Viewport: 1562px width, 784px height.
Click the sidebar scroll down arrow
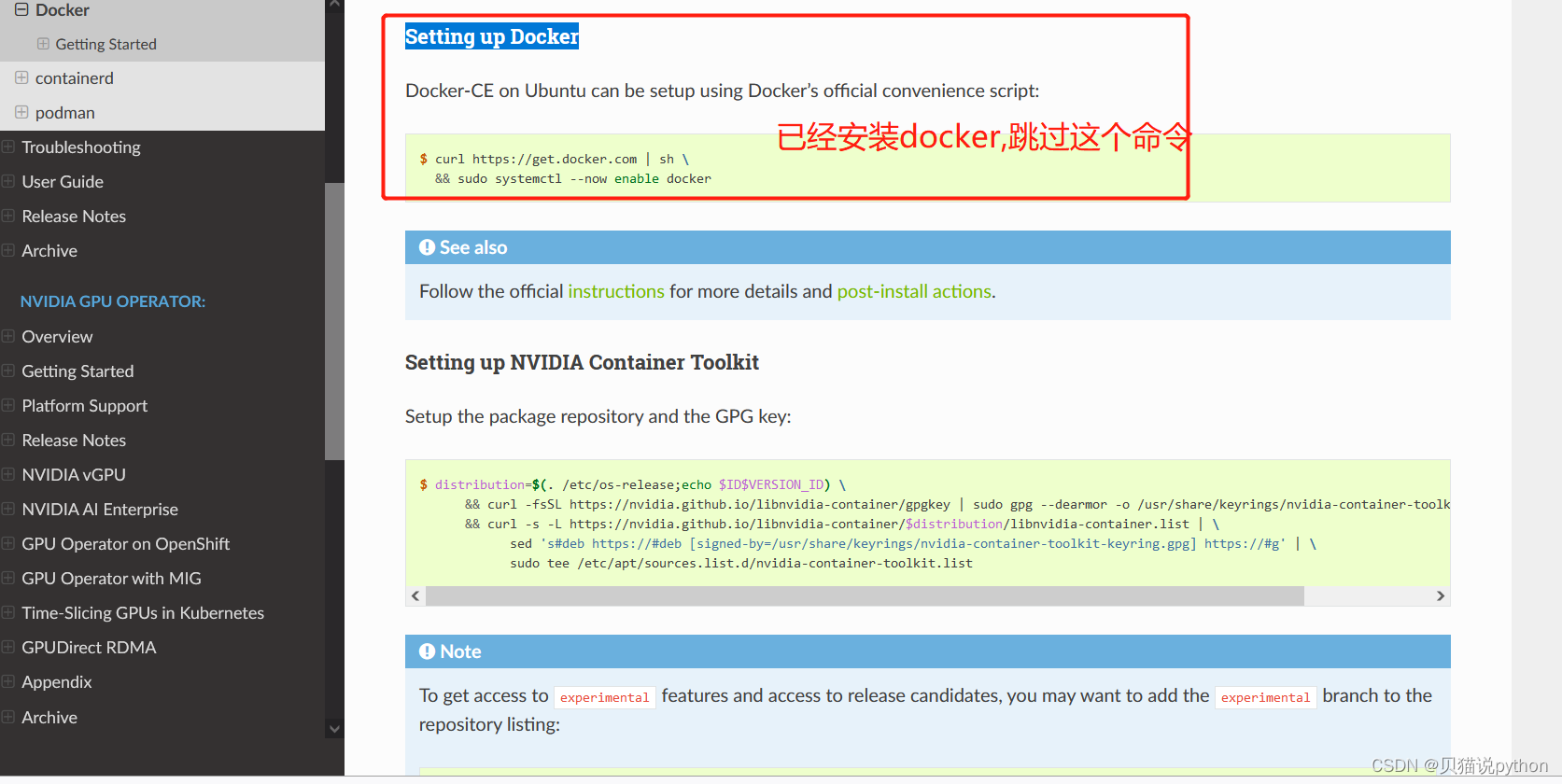[x=334, y=729]
